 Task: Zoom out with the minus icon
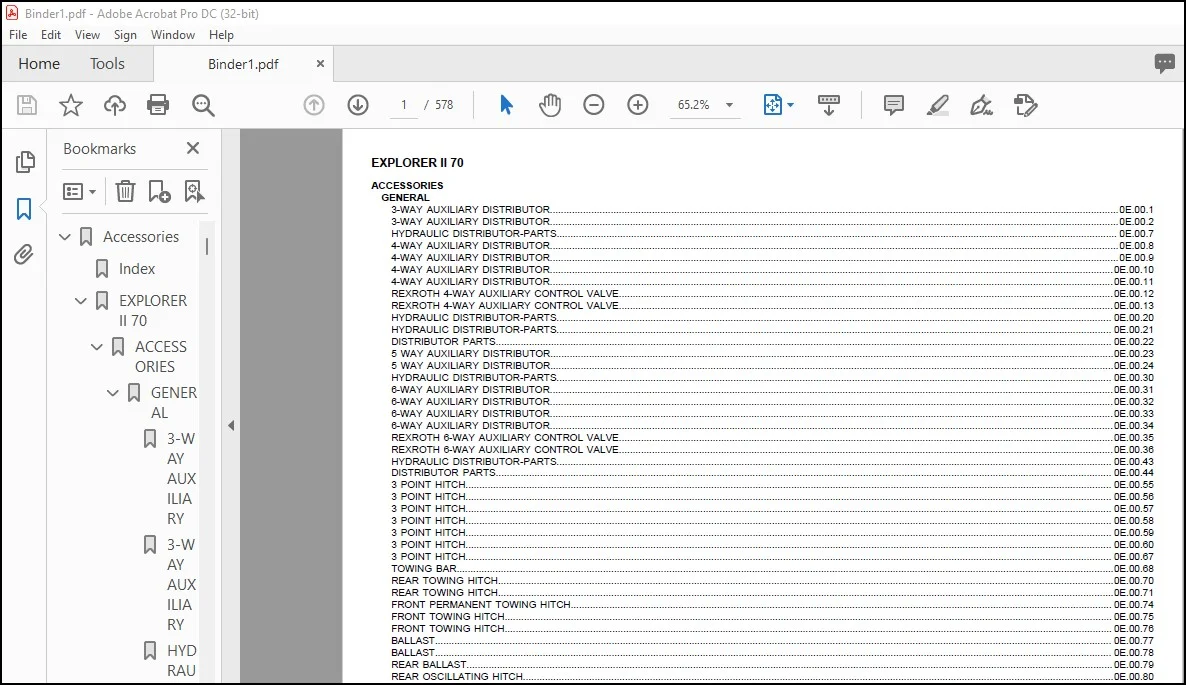[594, 105]
